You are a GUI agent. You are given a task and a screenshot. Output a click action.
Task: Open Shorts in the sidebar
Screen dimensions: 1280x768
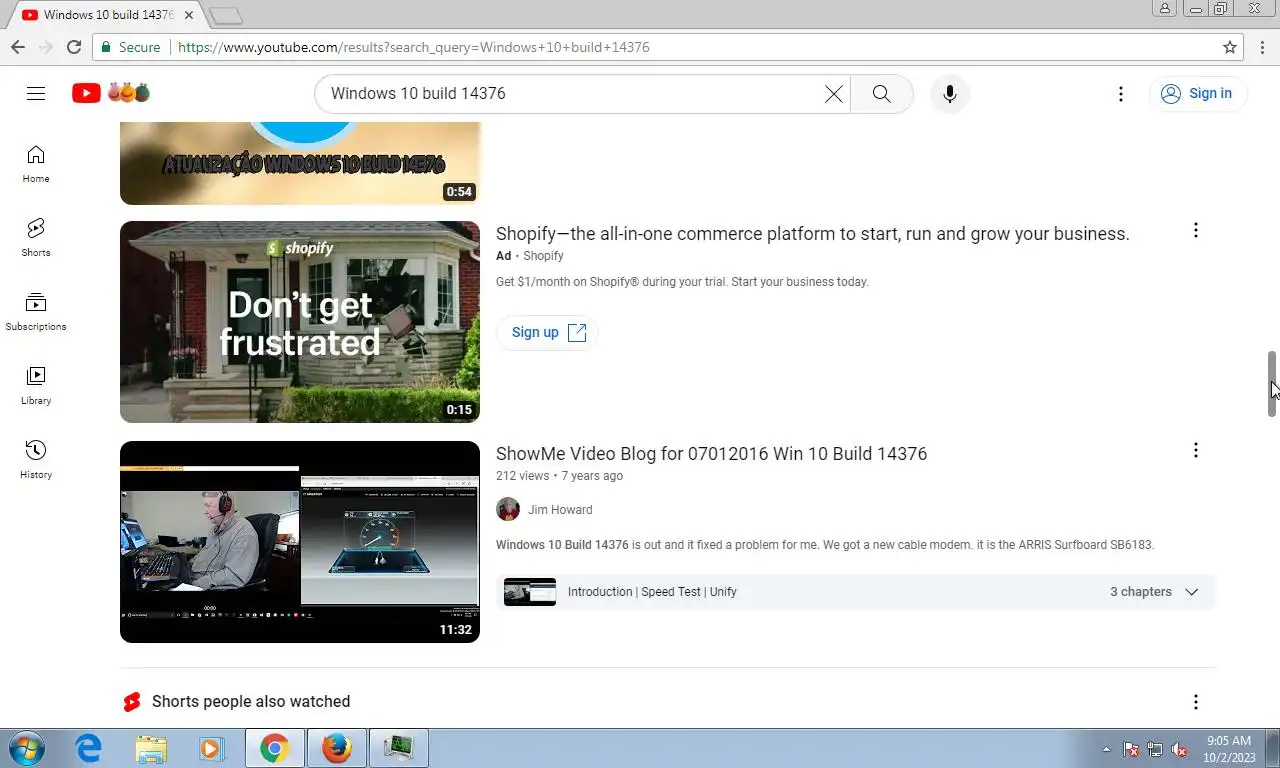tap(36, 238)
